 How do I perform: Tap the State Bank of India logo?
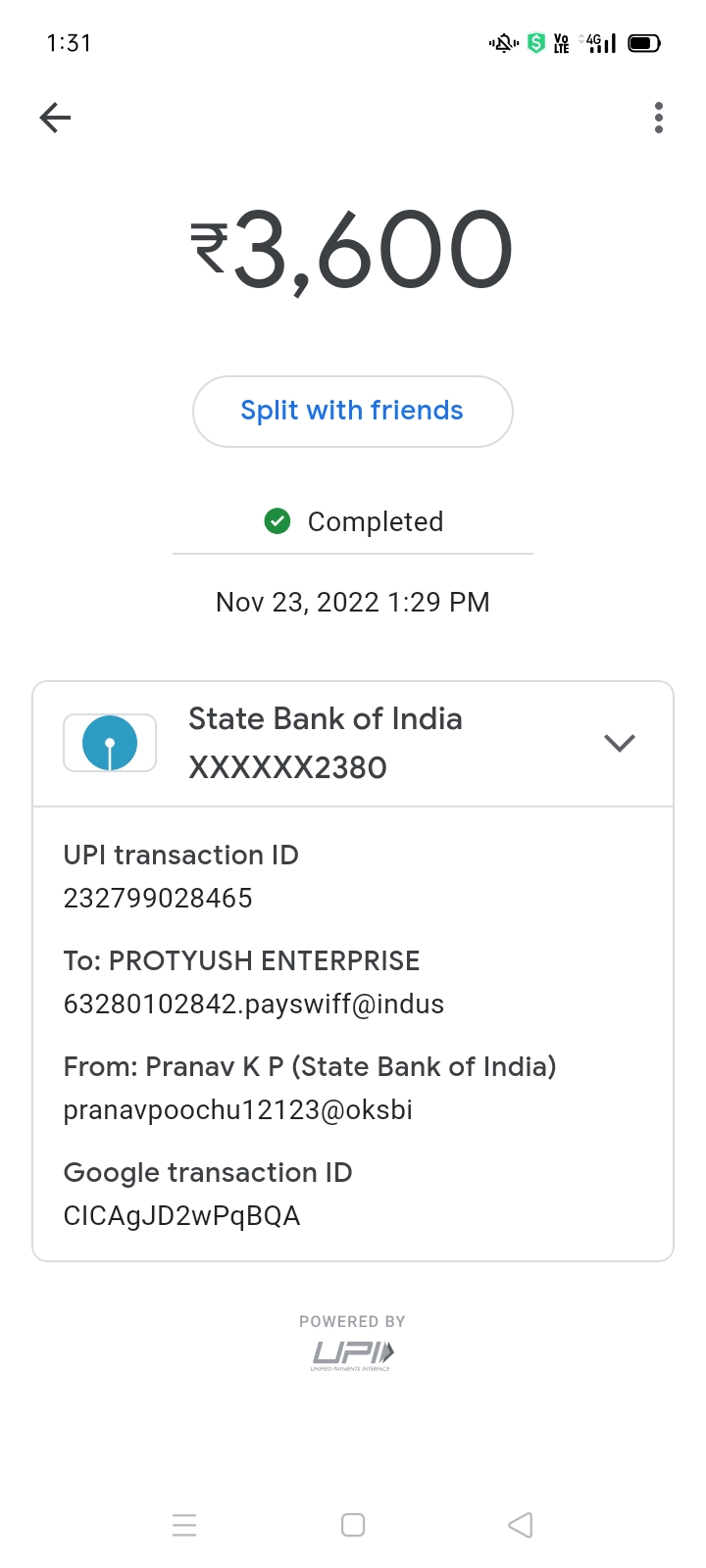click(x=110, y=743)
